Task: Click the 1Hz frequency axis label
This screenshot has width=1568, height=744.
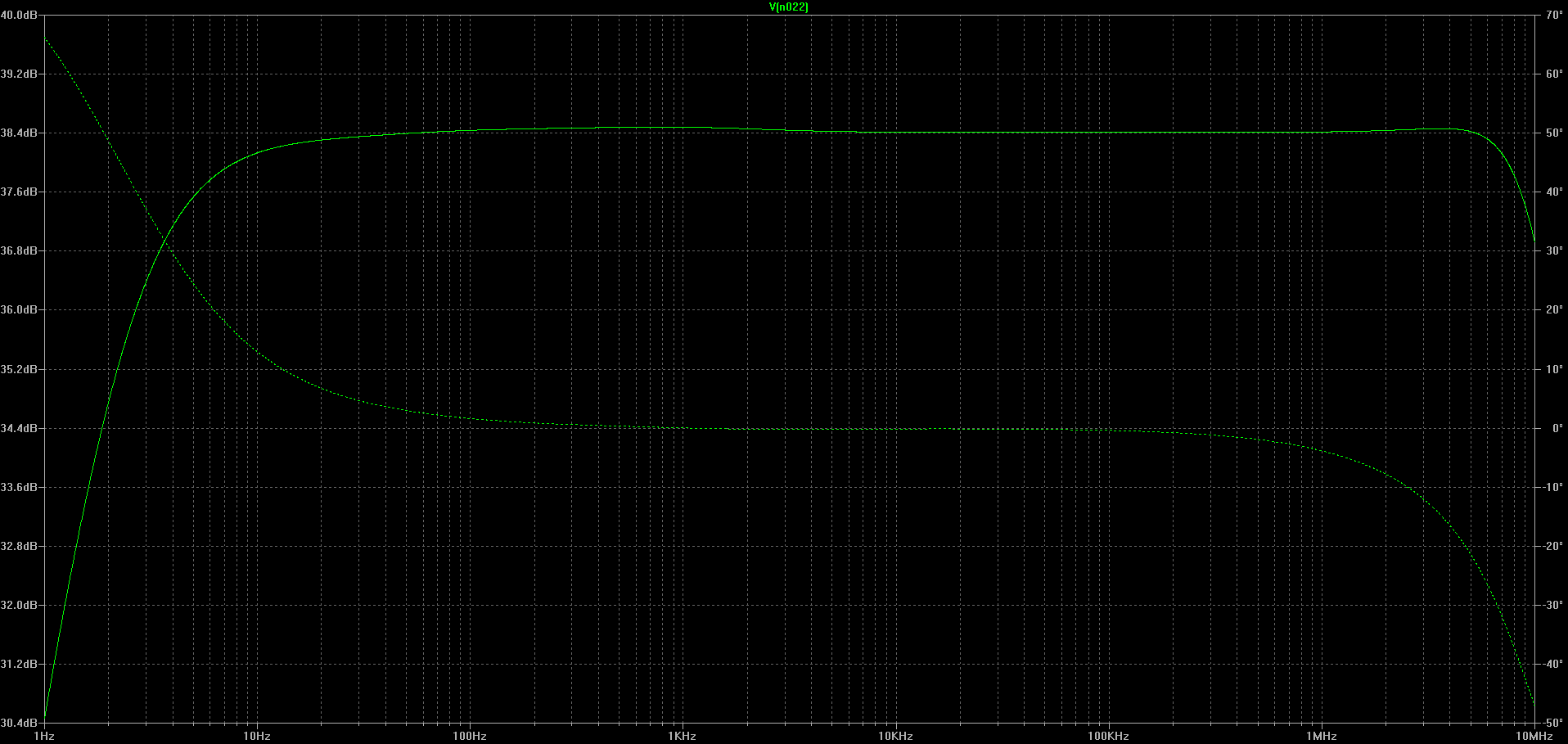Action: pos(43,736)
